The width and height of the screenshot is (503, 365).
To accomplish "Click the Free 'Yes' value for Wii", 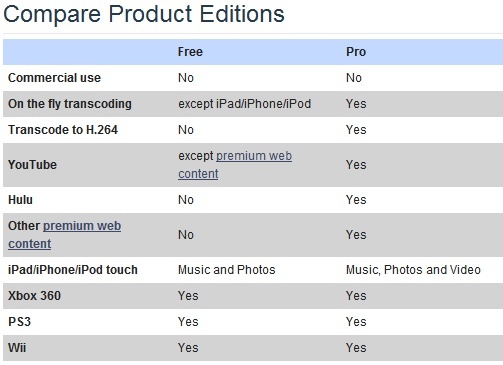I will click(x=188, y=348).
